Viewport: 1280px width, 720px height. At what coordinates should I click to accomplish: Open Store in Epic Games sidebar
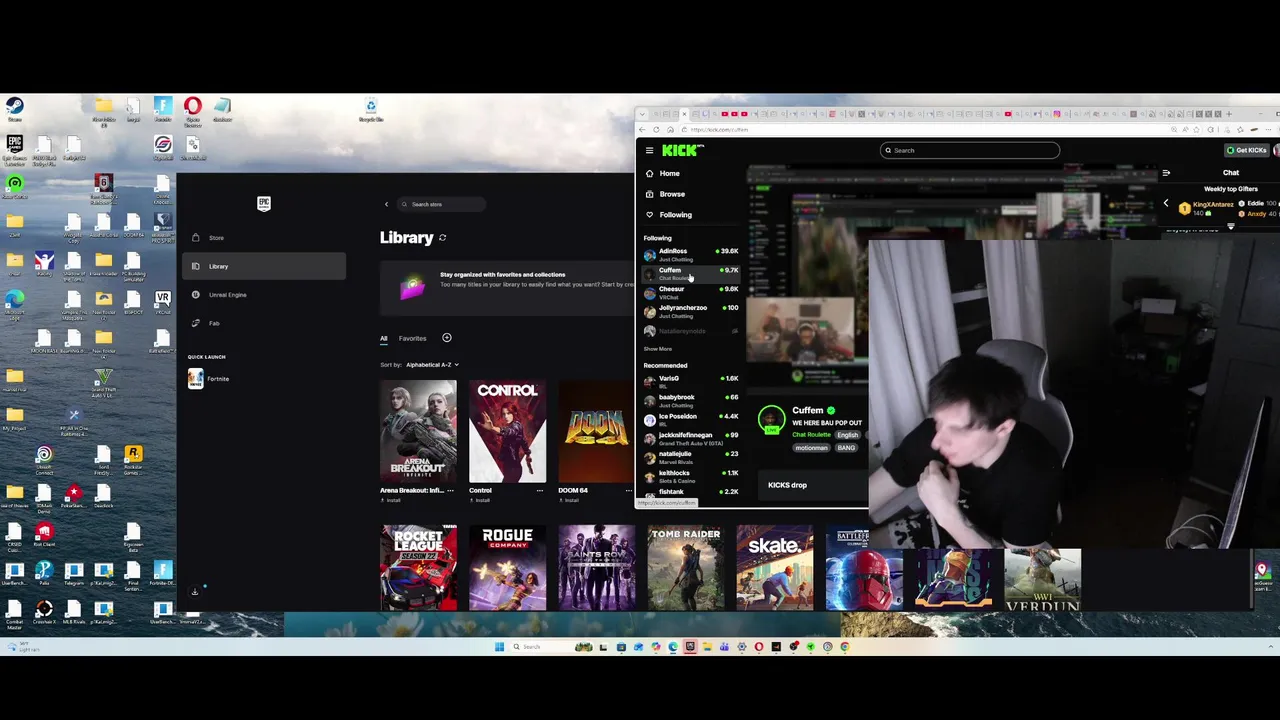click(x=263, y=238)
